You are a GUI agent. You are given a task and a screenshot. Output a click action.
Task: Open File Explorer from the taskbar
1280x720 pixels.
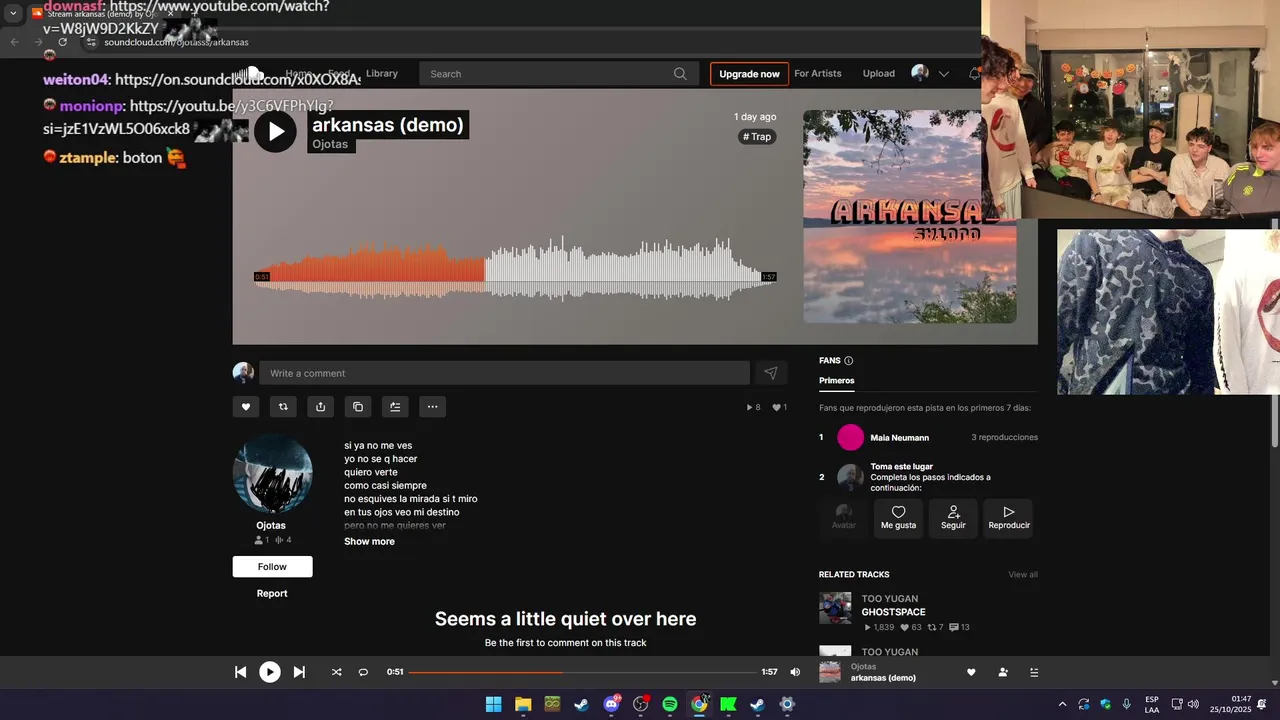(x=523, y=704)
